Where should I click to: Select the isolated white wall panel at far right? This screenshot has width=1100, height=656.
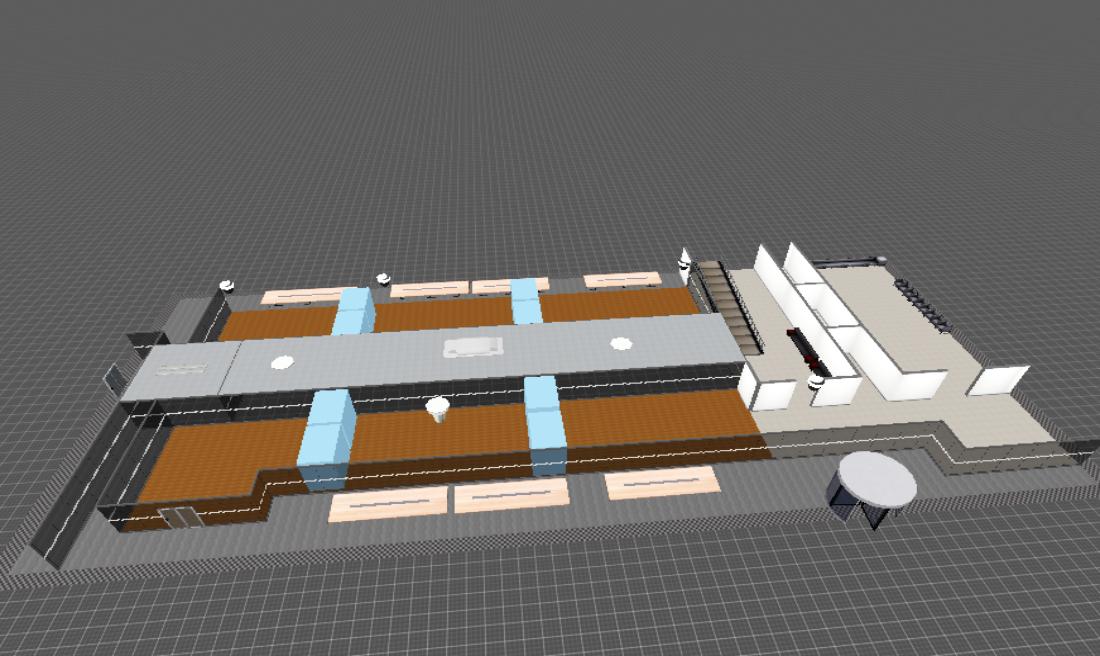click(x=998, y=381)
